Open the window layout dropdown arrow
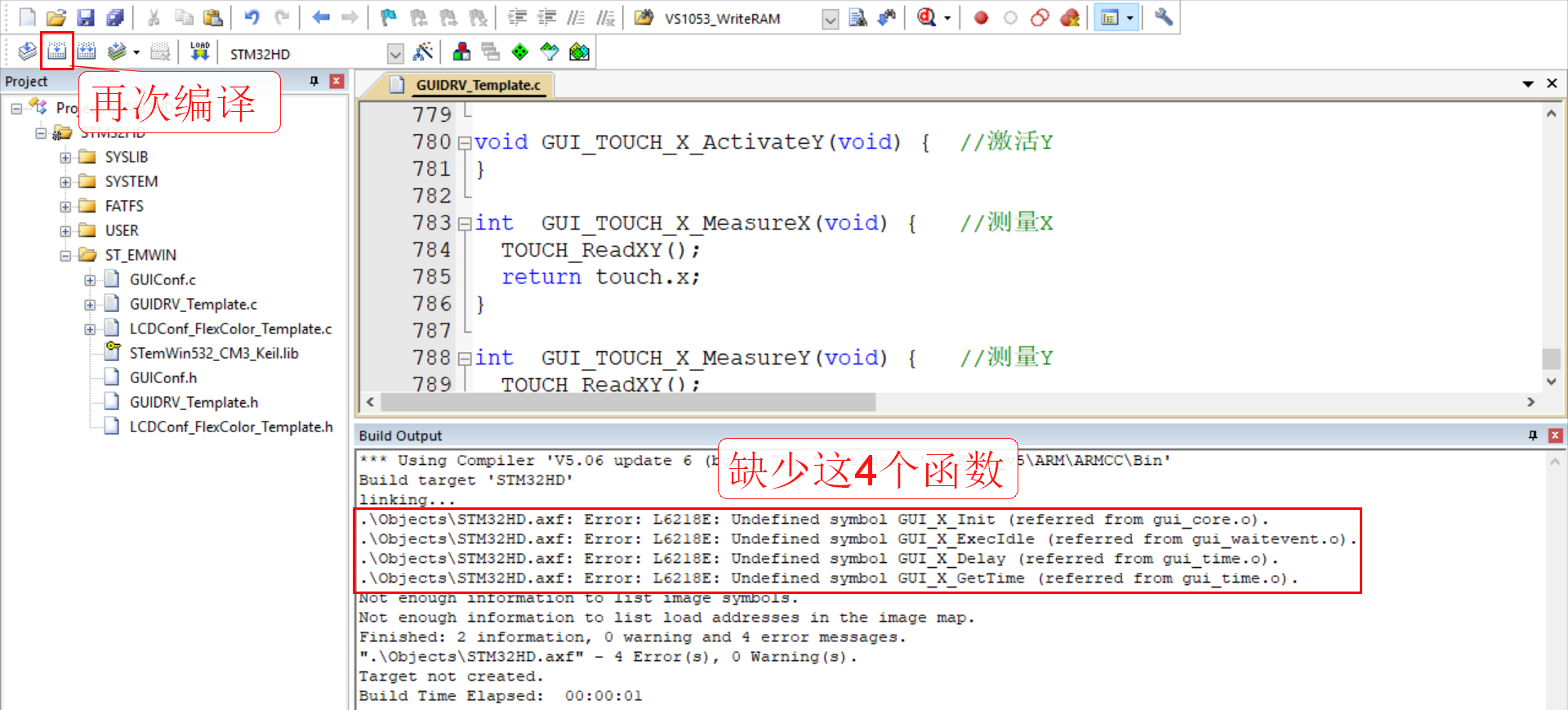The height and width of the screenshot is (710, 1568). click(x=1130, y=17)
